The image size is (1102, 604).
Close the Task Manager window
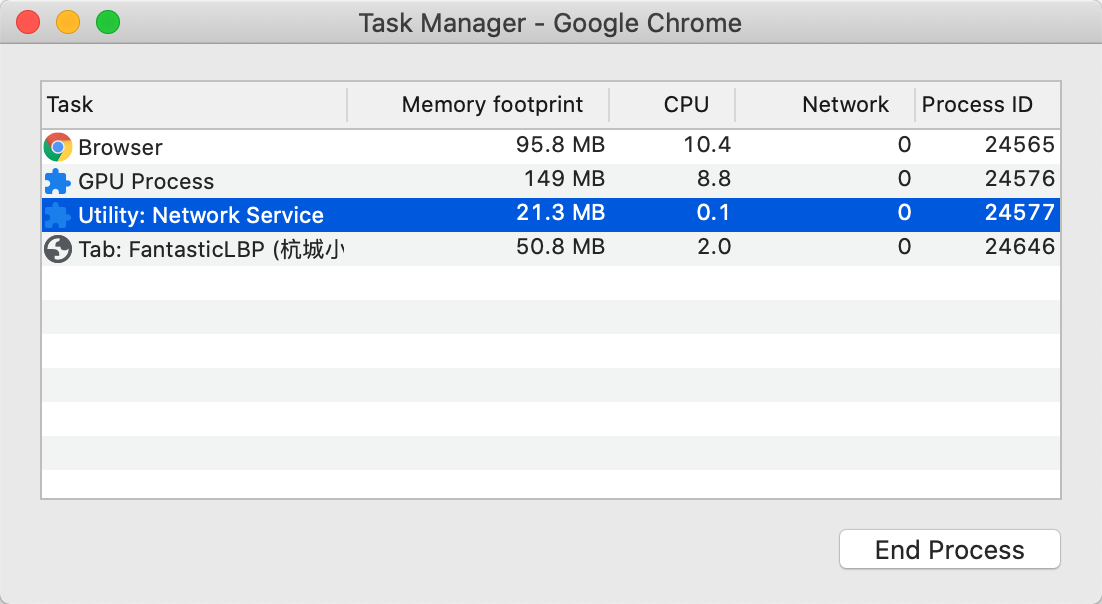coord(28,22)
